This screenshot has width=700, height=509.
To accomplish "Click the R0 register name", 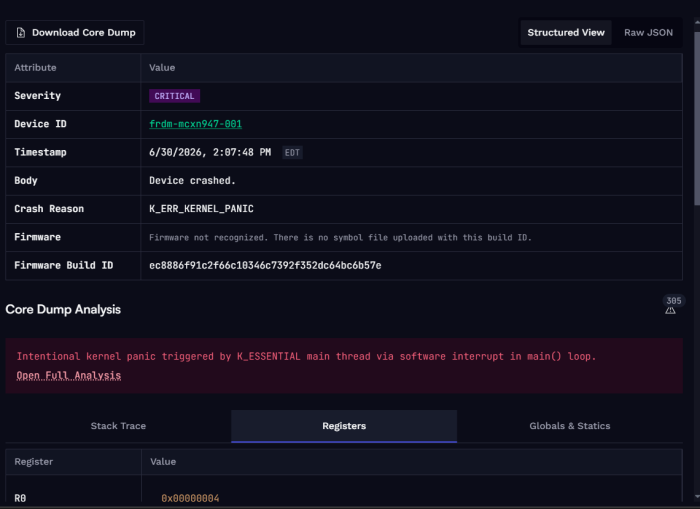I will [20, 498].
